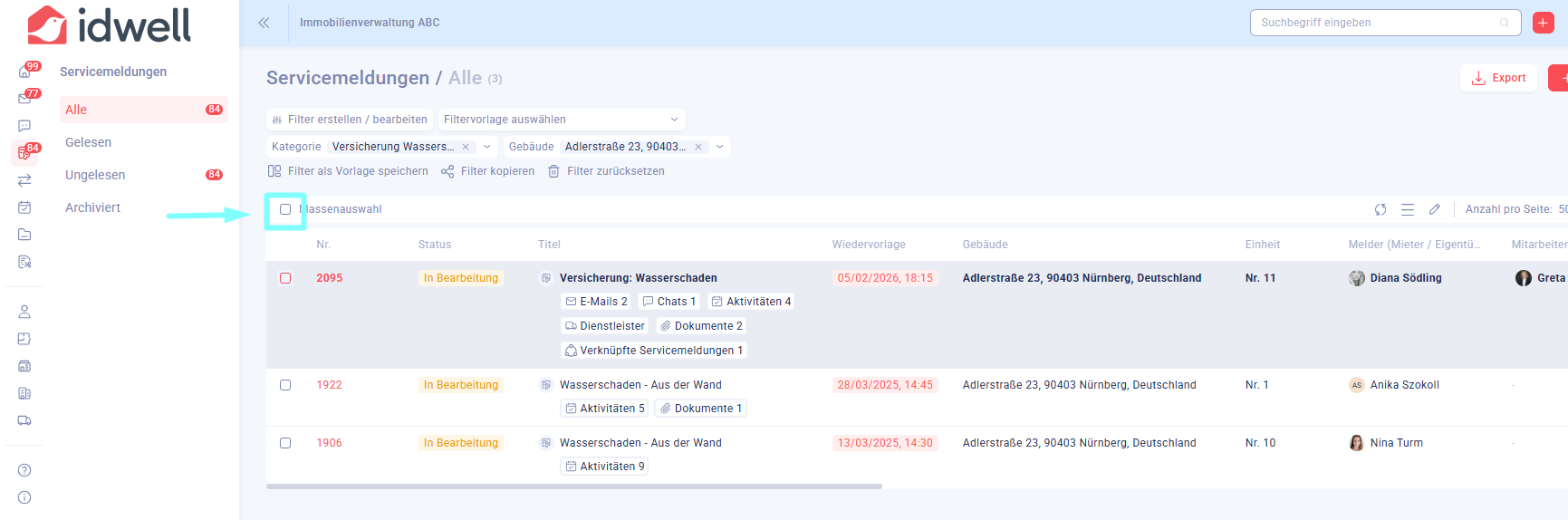This screenshot has height=520, width=1568.
Task: Open the info icon in sidebar
Action: 24,497
